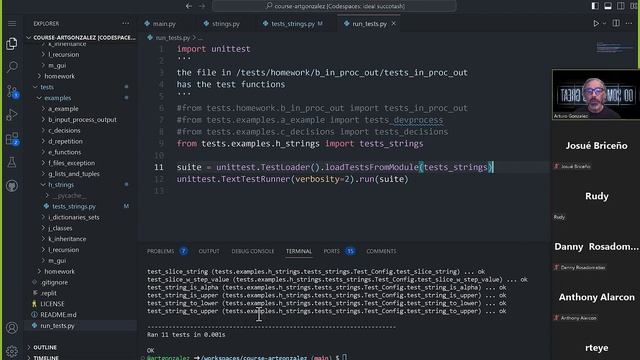The width and height of the screenshot is (640, 360).
Task: Select the run_tests.py editor tab
Action: (369, 24)
